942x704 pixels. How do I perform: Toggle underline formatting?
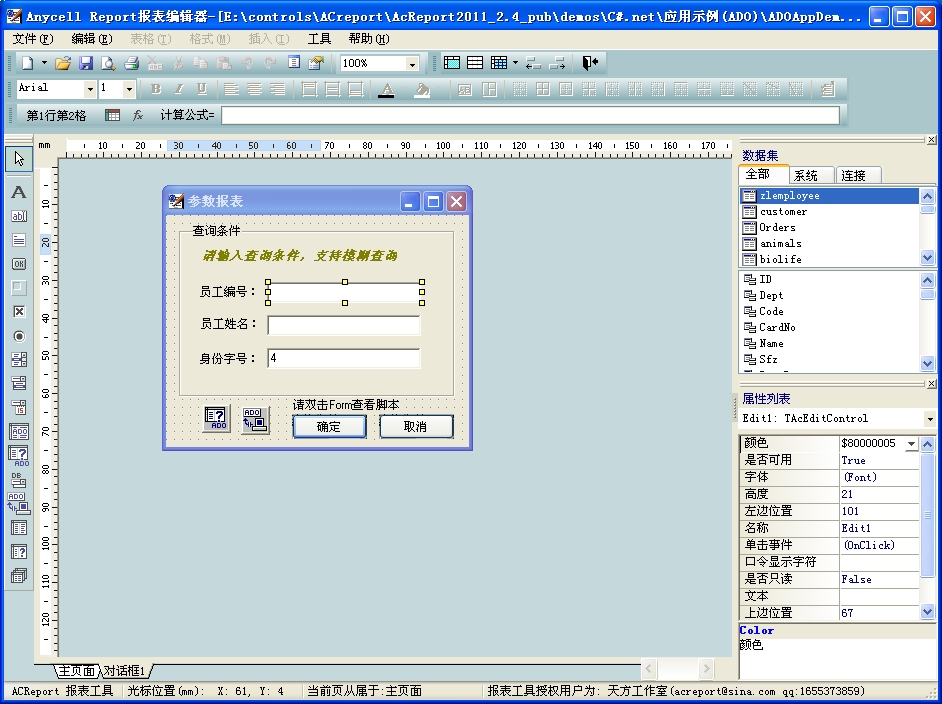pyautogui.click(x=203, y=88)
